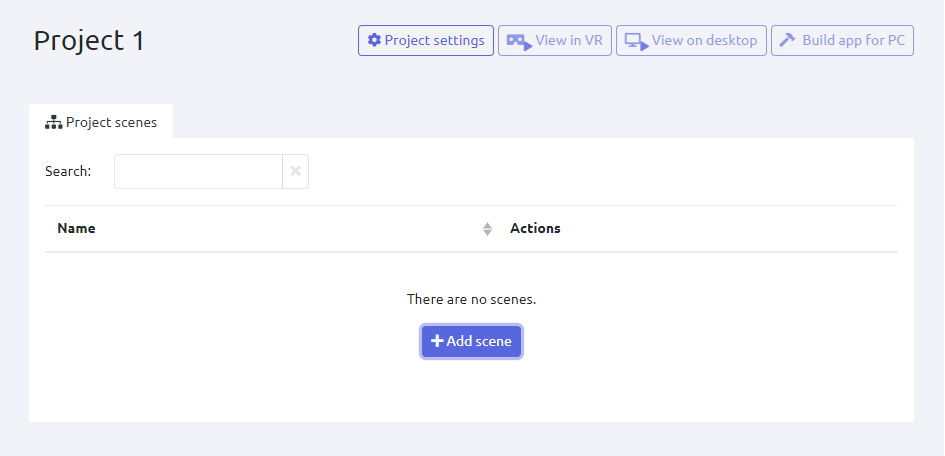Image resolution: width=945 pixels, height=456 pixels.
Task: Click the plus icon on Add scene
Action: 437,341
